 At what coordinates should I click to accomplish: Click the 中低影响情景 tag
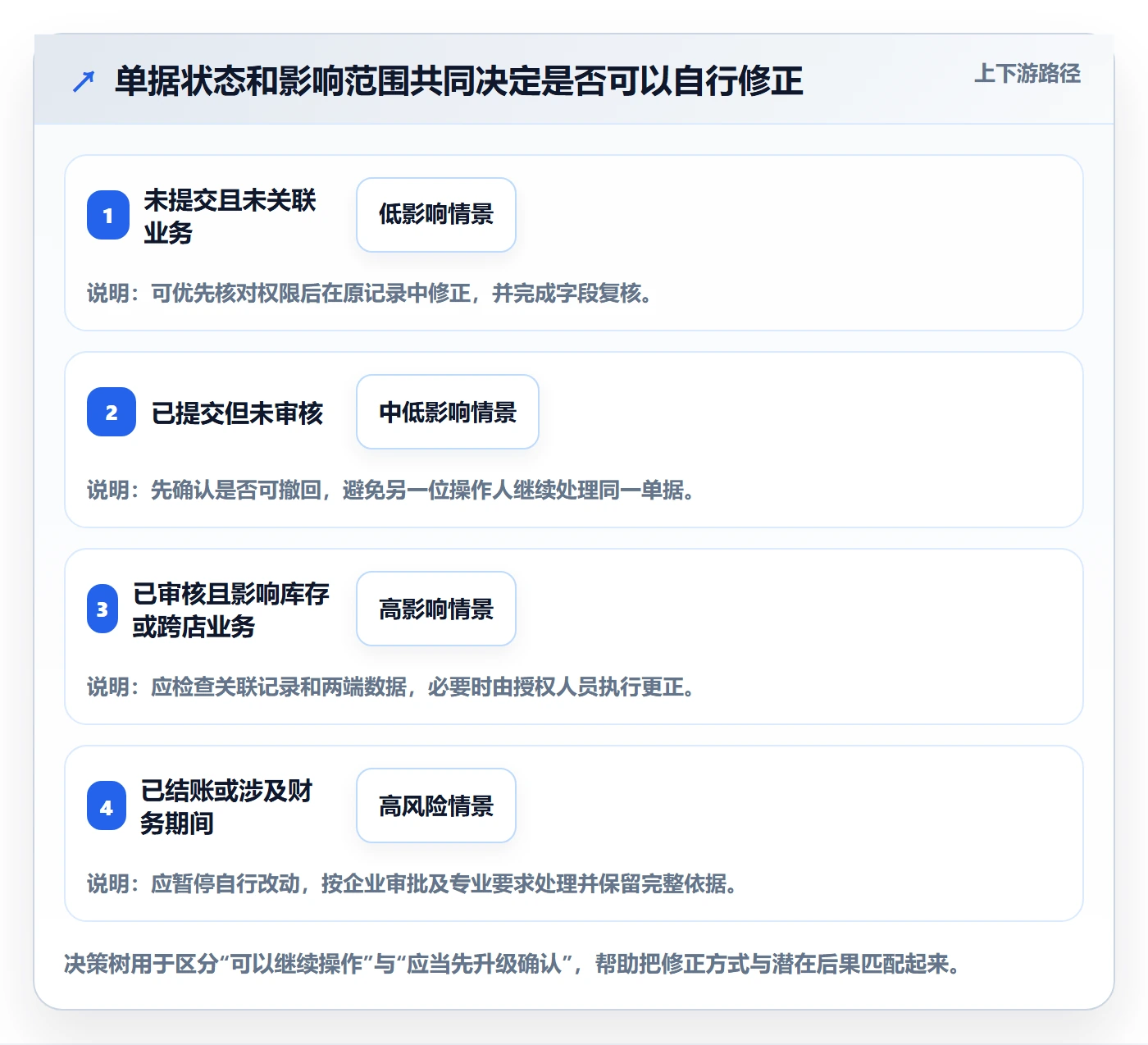point(448,412)
